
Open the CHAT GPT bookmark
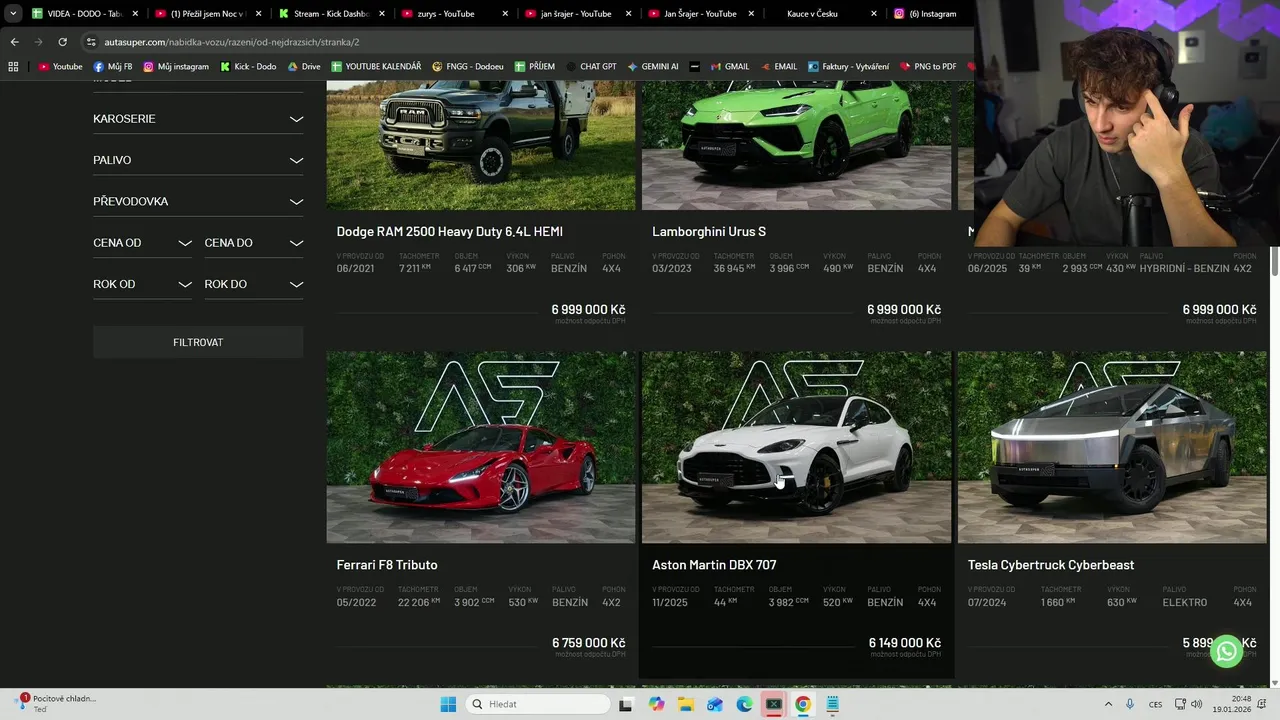(x=591, y=66)
